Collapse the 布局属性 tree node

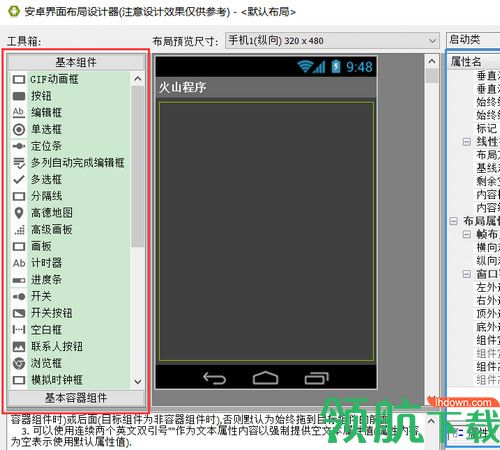453,221
